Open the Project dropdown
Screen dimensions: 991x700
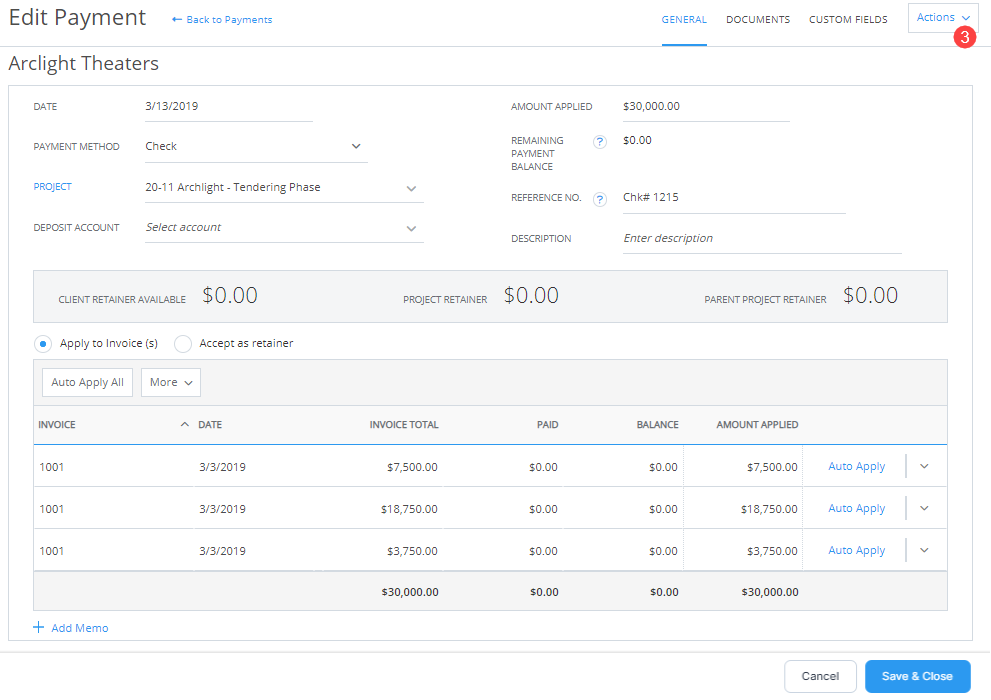[x=284, y=188]
